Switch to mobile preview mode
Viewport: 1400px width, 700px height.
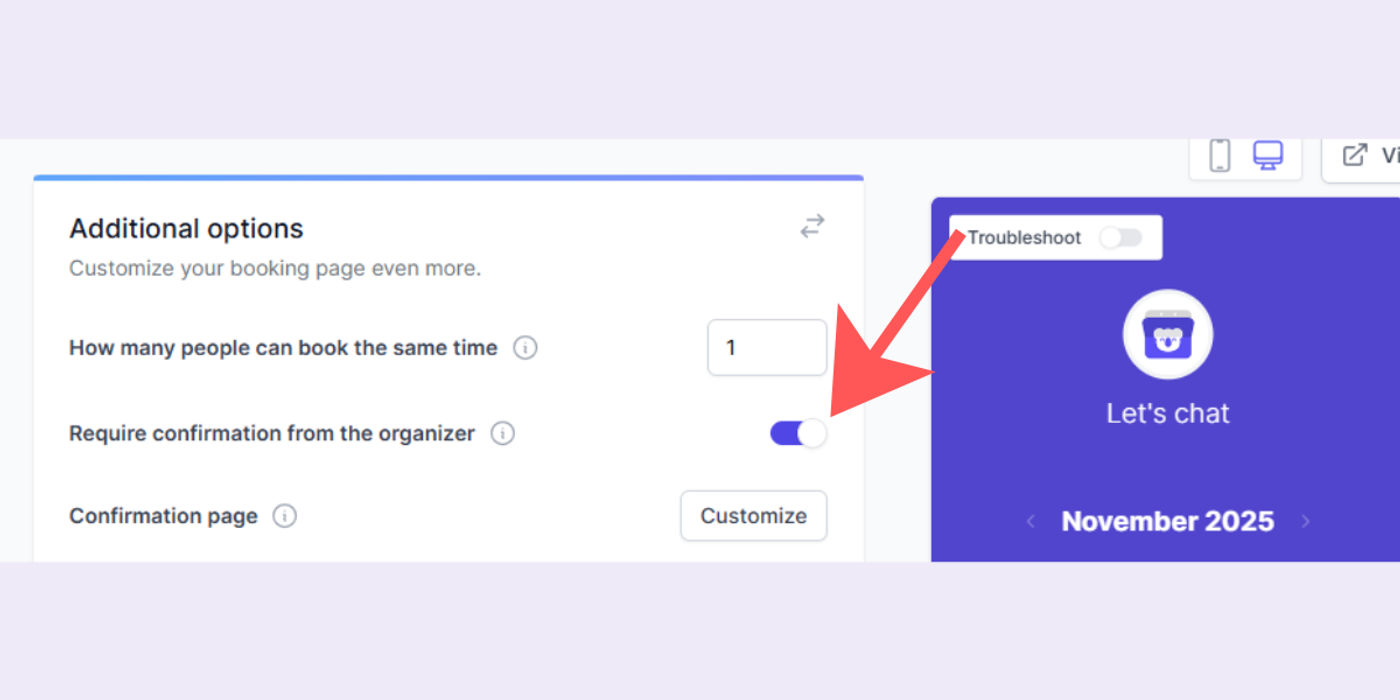[x=1222, y=156]
